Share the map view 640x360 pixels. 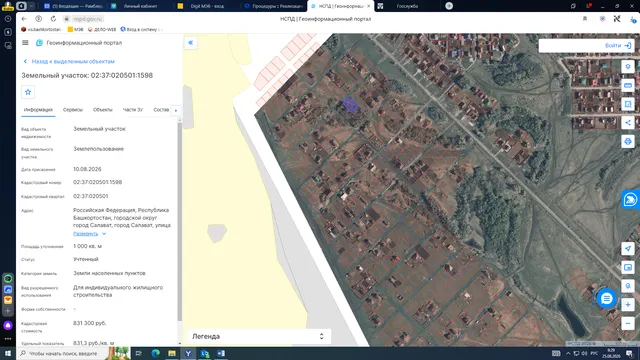point(627,122)
